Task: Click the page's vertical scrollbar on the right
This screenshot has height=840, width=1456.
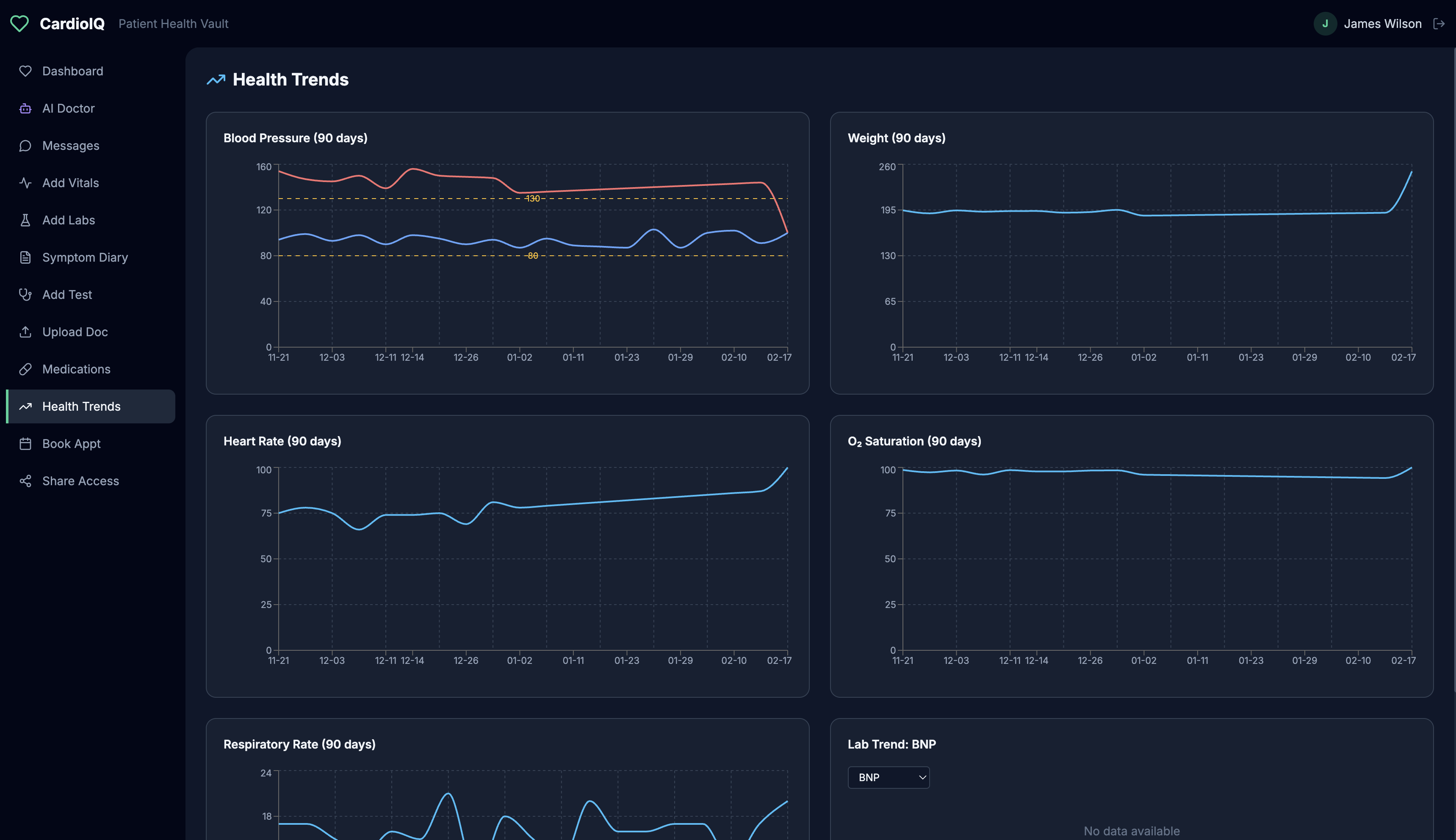Action: [1454, 369]
